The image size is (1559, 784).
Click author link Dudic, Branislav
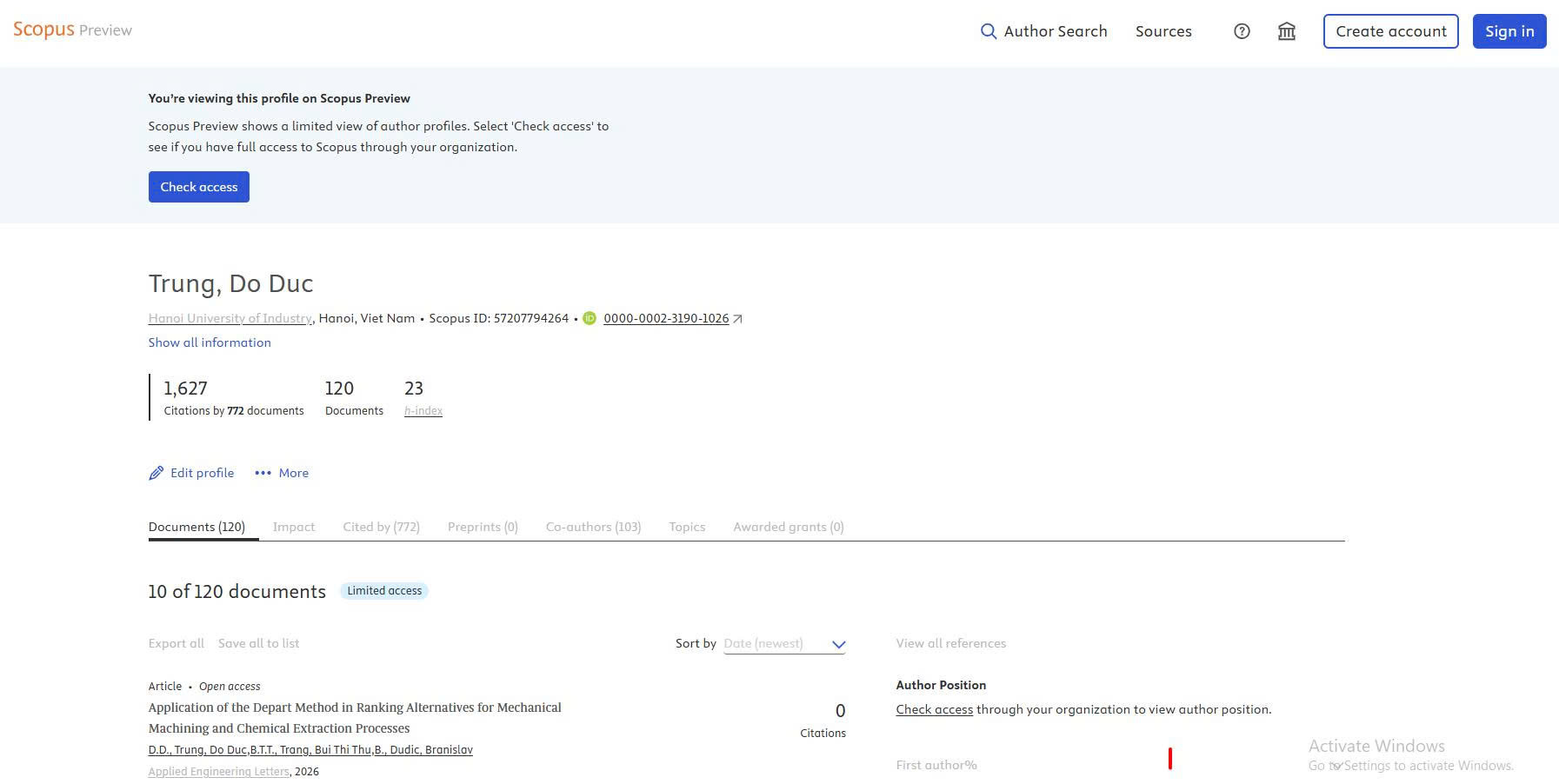pyautogui.click(x=423, y=750)
